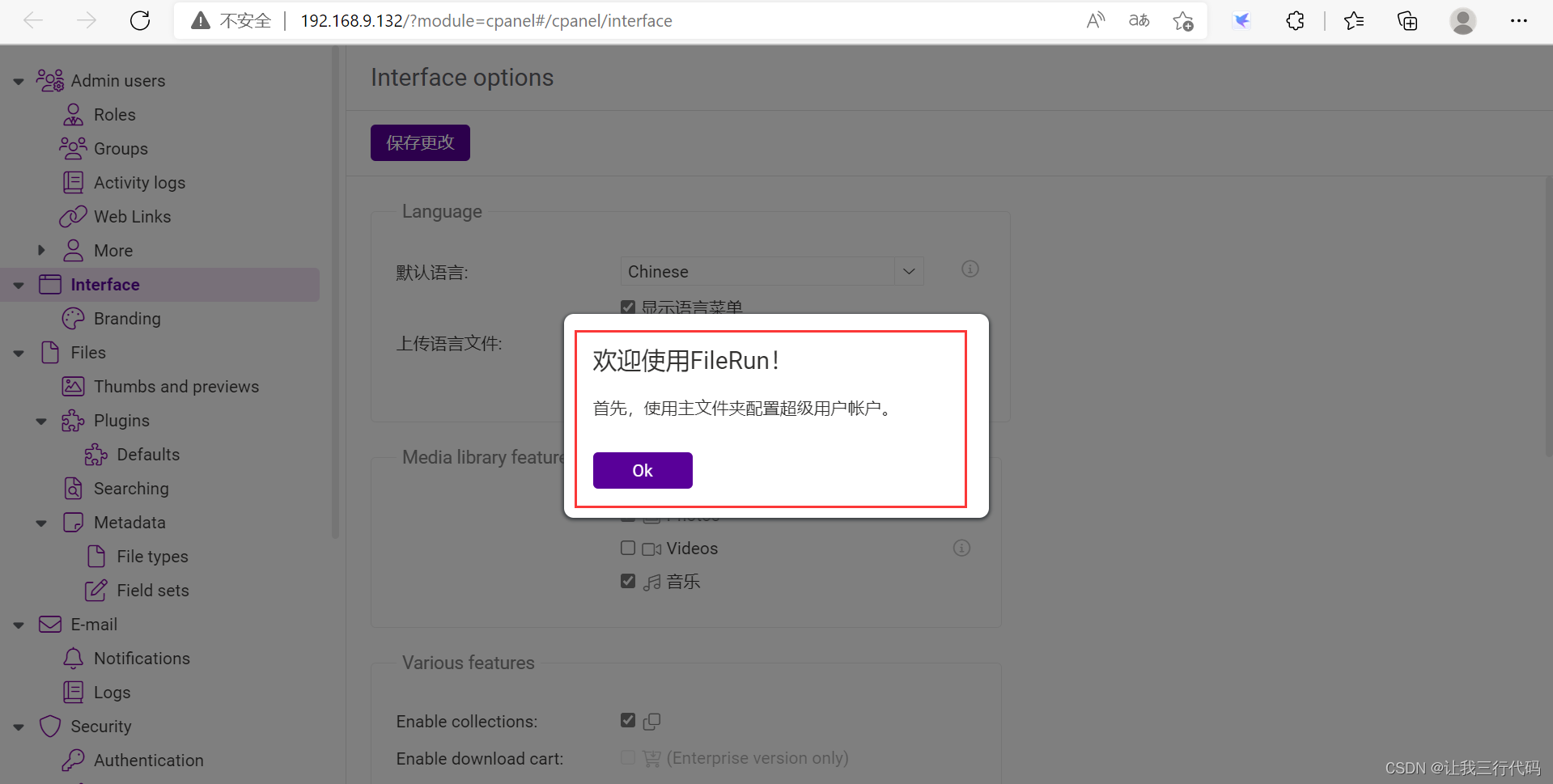
Task: Click the E-mail envelope icon
Action: pos(50,624)
